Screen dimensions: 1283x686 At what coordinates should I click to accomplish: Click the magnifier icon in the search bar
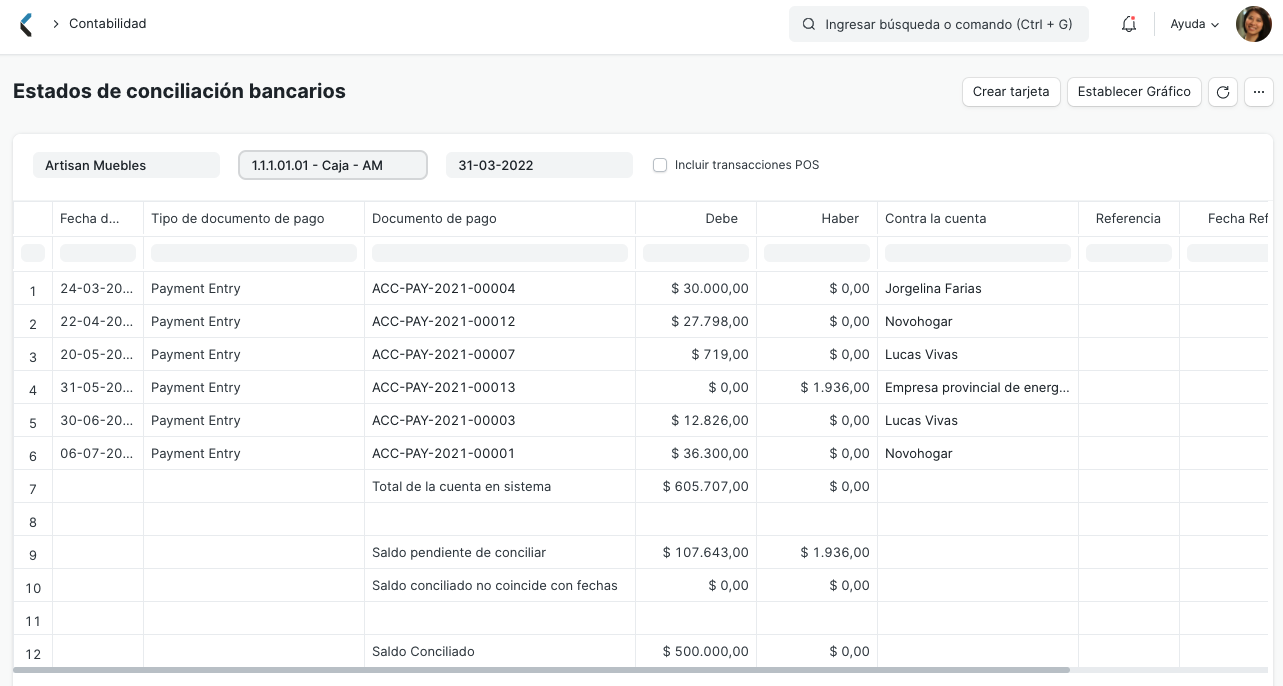(809, 24)
